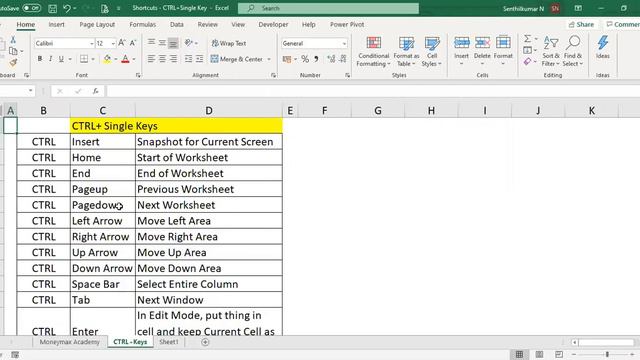Screen dimensions: 640x360
Task: Click Decrease Decimal icon
Action: click(x=342, y=59)
